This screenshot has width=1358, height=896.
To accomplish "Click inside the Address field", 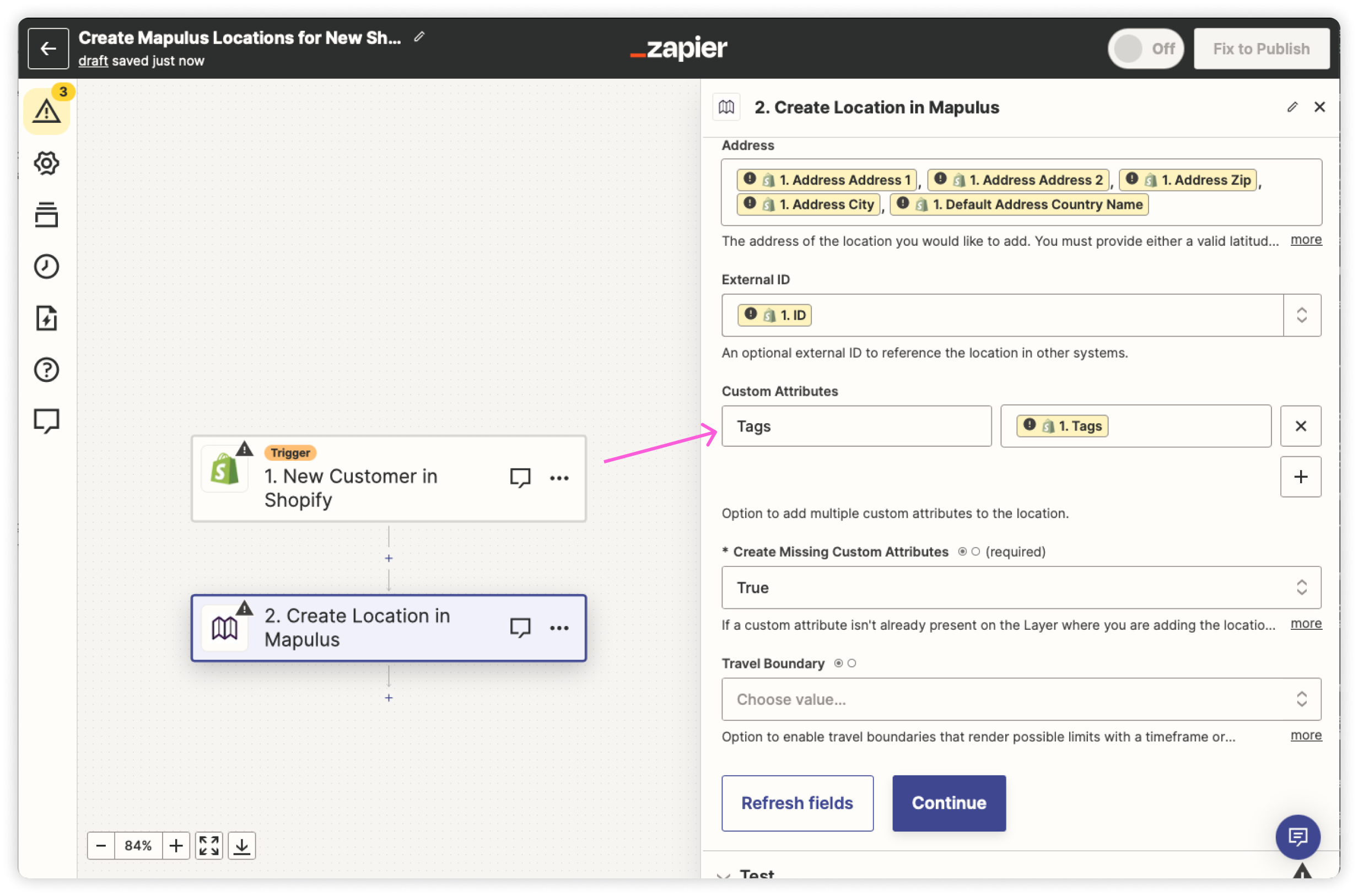I will pyautogui.click(x=1021, y=192).
